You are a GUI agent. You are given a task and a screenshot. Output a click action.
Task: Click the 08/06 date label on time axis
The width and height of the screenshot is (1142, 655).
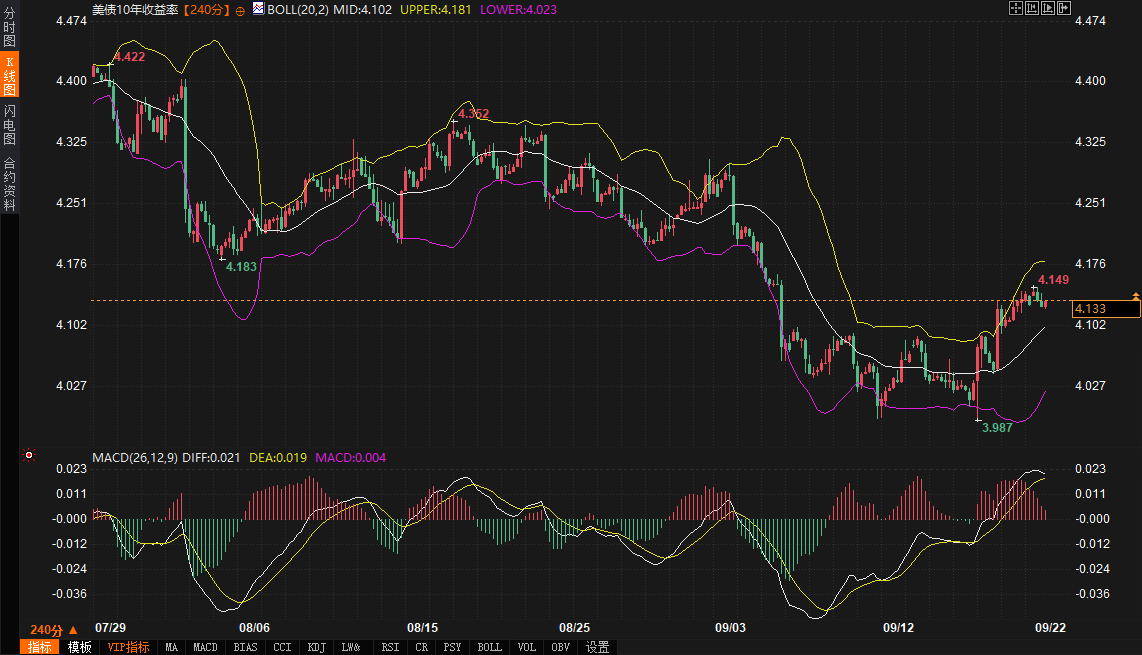click(254, 628)
